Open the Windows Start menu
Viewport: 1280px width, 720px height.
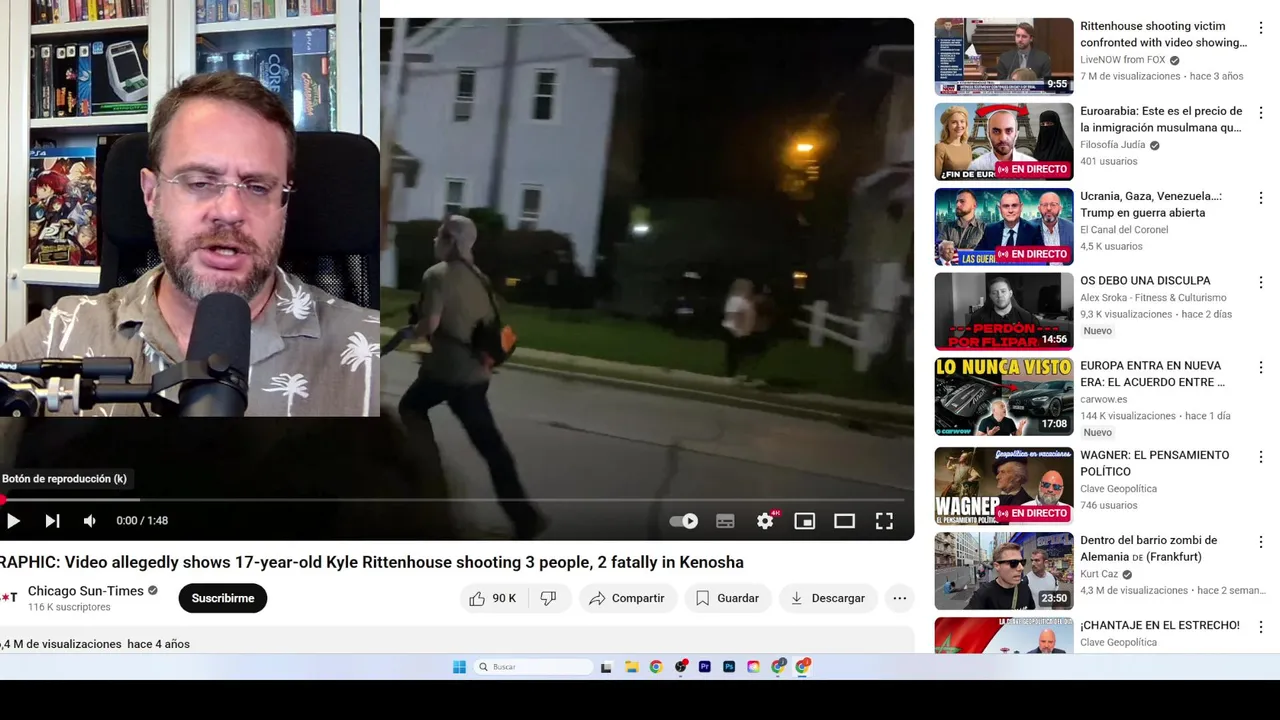[x=459, y=667]
